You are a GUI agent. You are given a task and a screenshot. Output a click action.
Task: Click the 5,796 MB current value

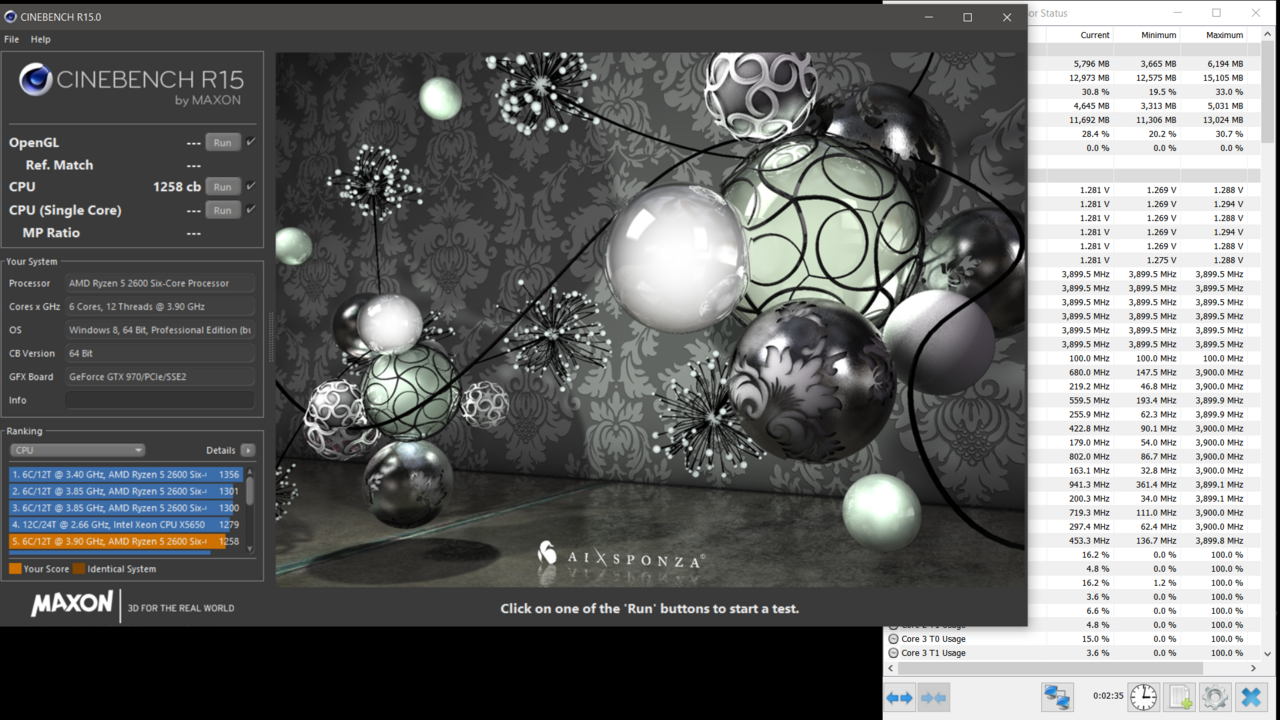(1091, 64)
